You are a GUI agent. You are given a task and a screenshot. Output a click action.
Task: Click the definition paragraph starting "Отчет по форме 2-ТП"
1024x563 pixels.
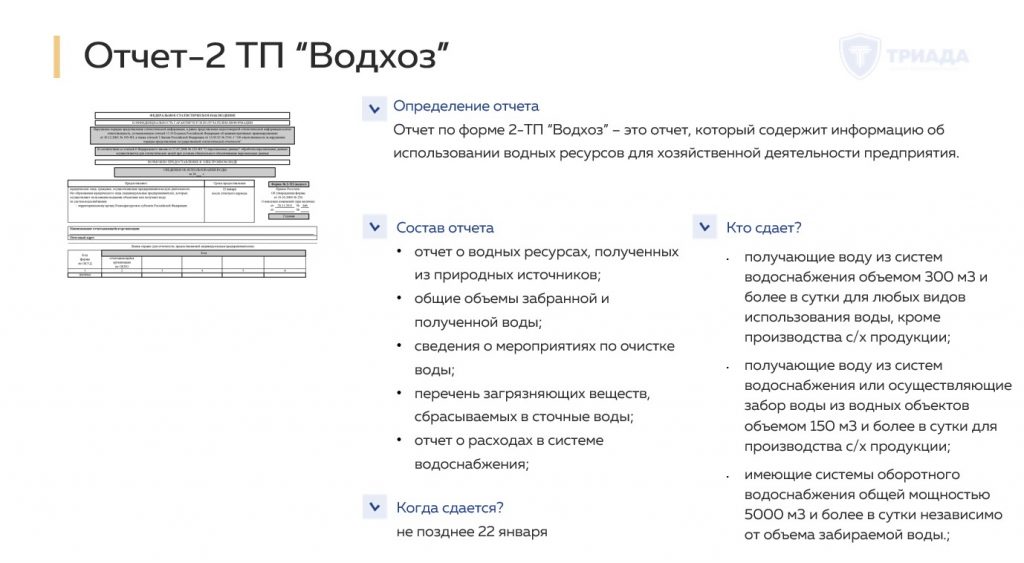click(676, 141)
